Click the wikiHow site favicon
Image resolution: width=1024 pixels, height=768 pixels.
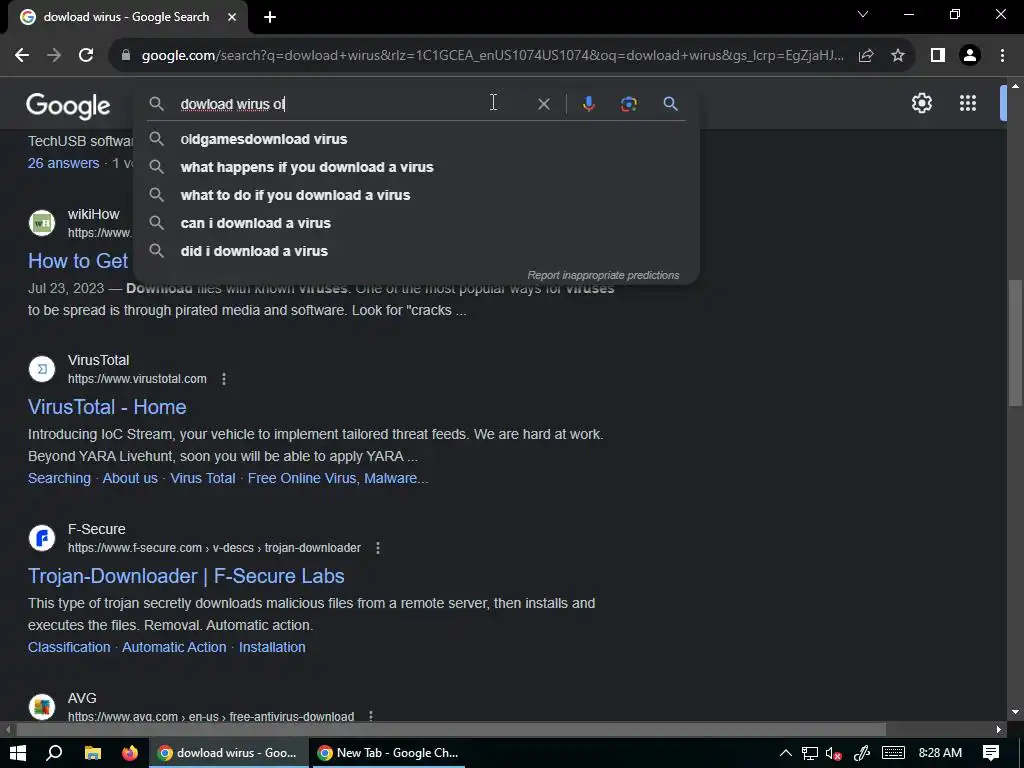point(42,223)
